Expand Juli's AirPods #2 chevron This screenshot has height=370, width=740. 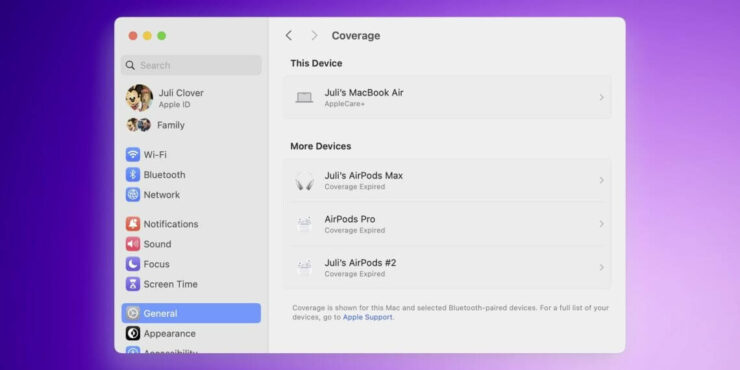[601, 267]
